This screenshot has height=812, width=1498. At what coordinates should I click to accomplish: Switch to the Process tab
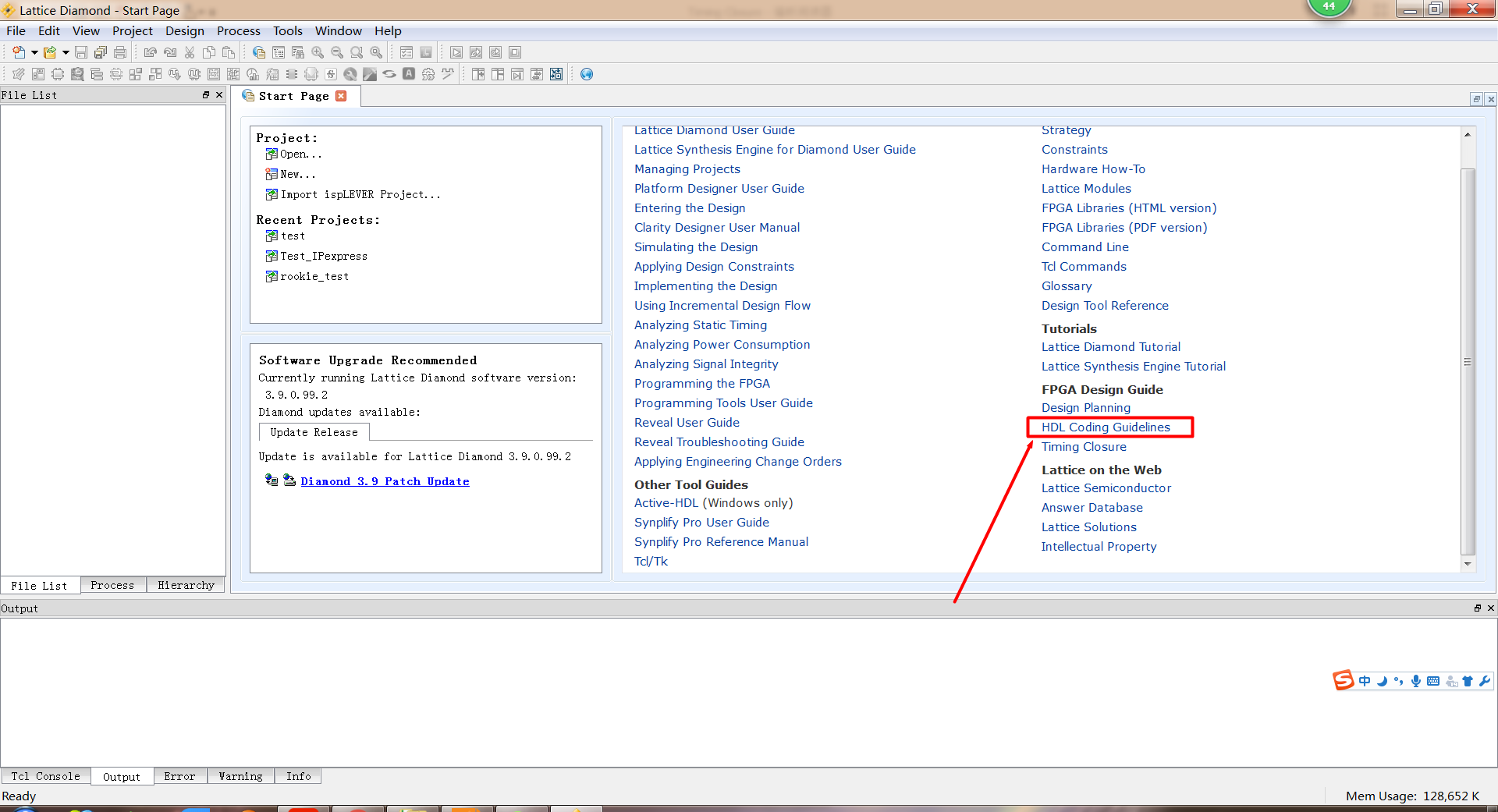(x=112, y=585)
